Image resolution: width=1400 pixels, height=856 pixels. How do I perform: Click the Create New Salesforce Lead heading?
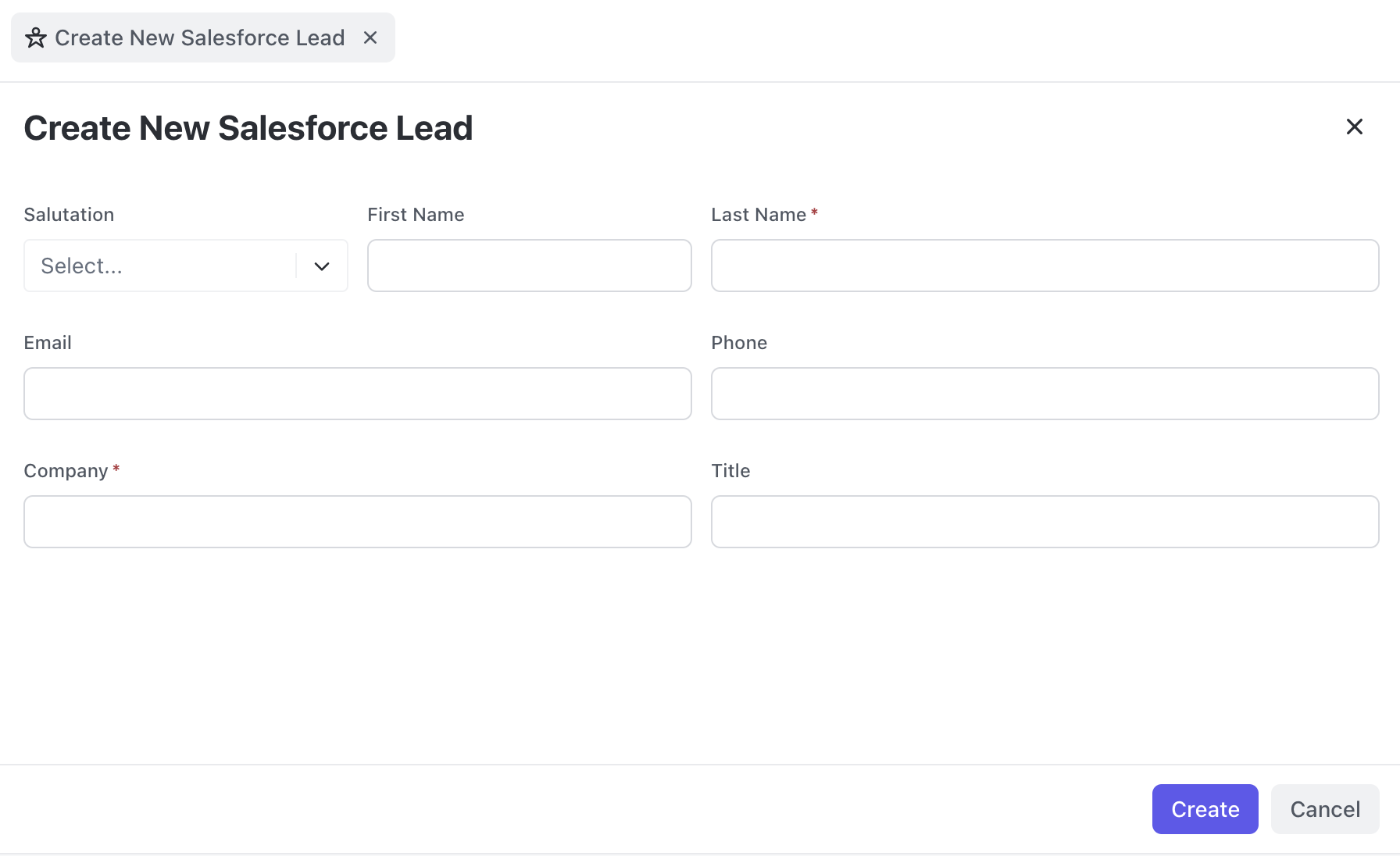[248, 128]
